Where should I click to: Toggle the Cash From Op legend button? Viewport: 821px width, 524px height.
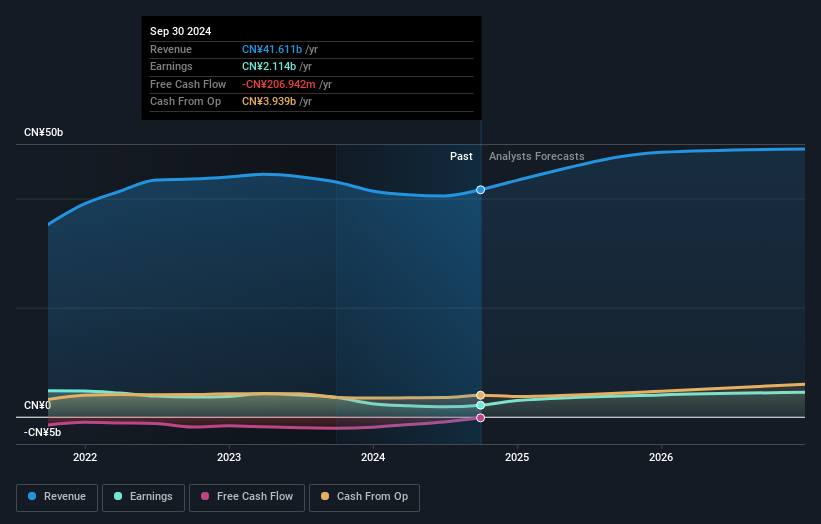pyautogui.click(x=364, y=497)
